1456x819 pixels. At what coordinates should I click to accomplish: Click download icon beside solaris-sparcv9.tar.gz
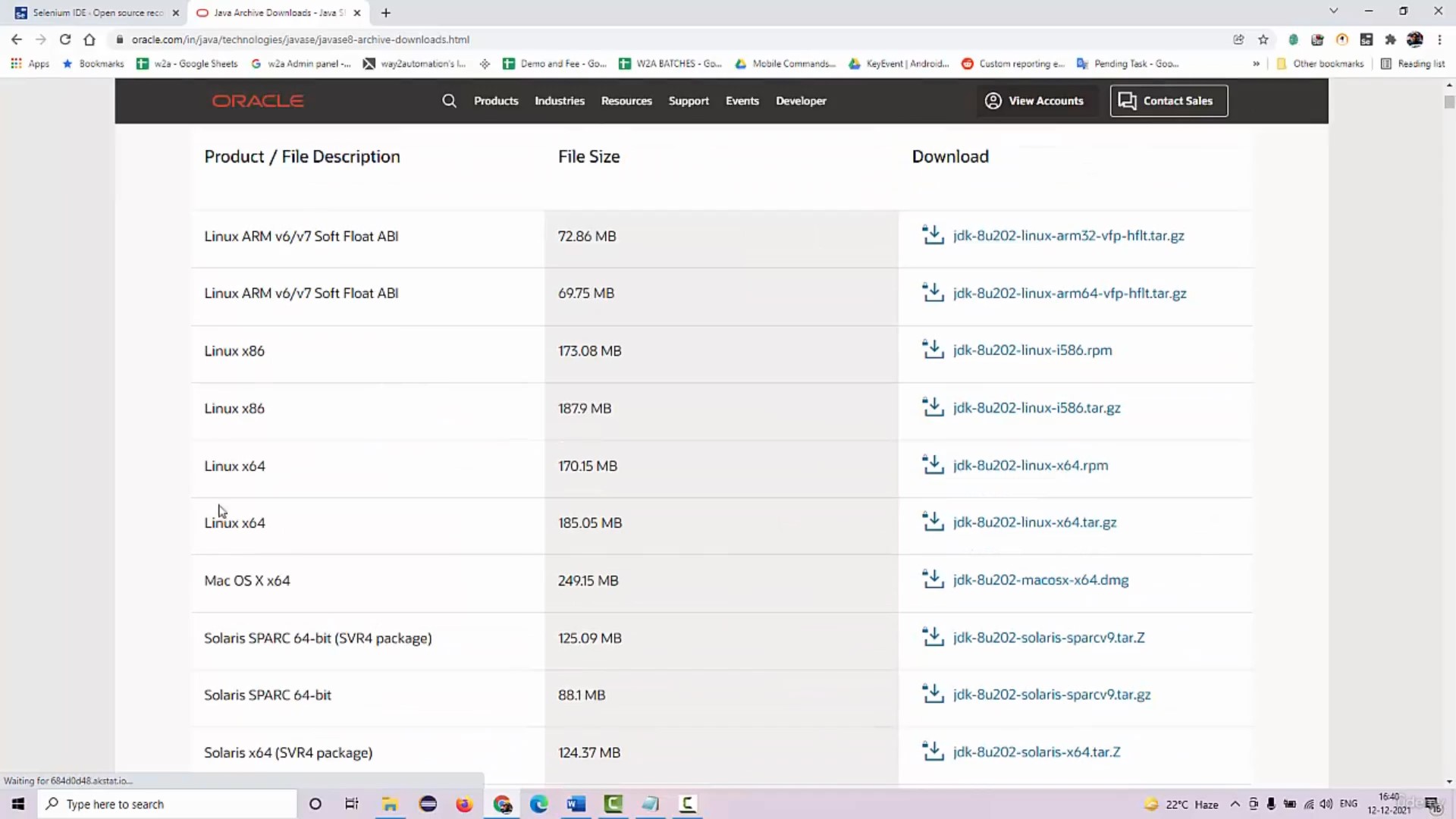933,694
